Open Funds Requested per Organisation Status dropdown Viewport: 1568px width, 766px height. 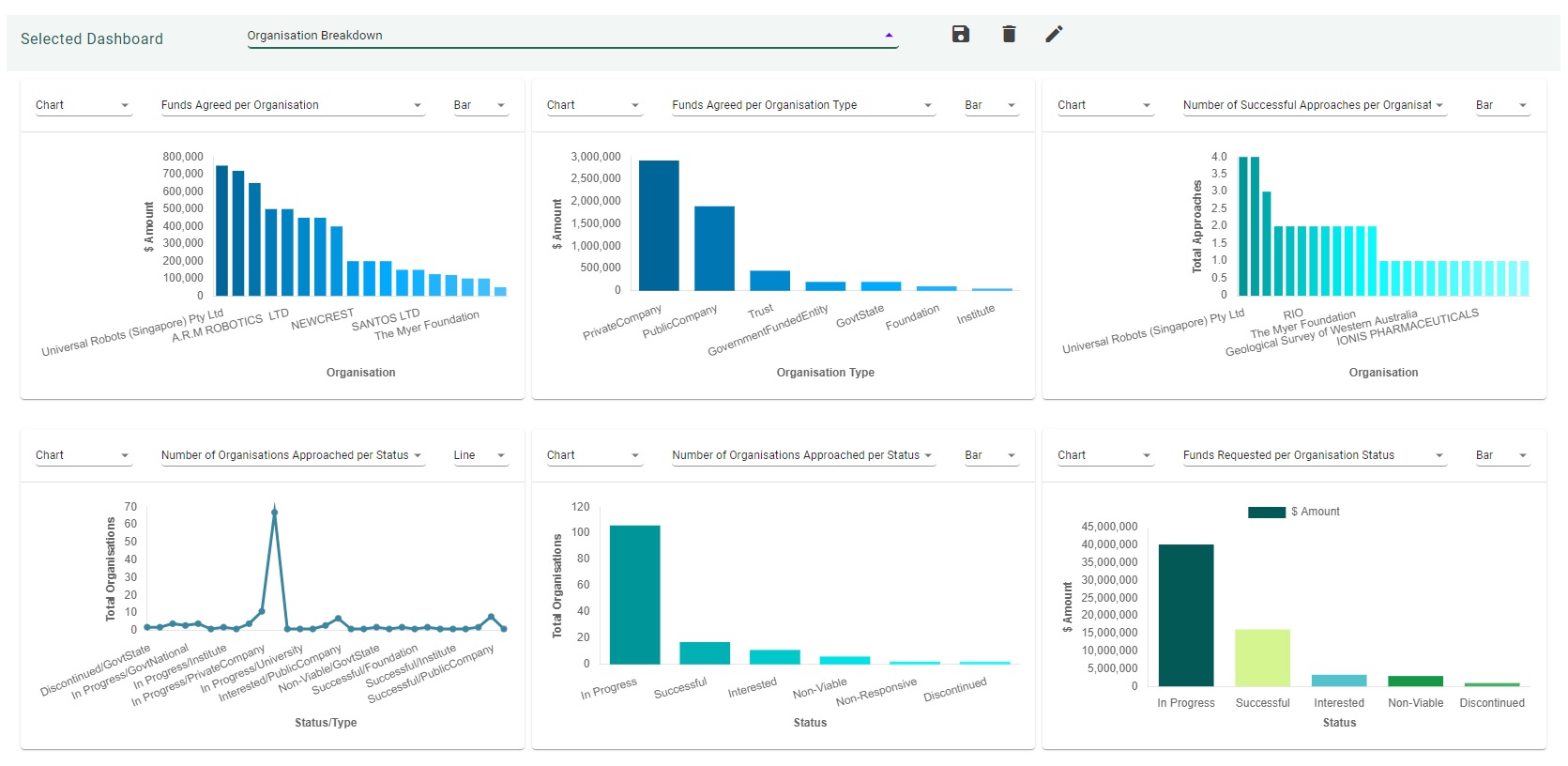pyautogui.click(x=1313, y=455)
